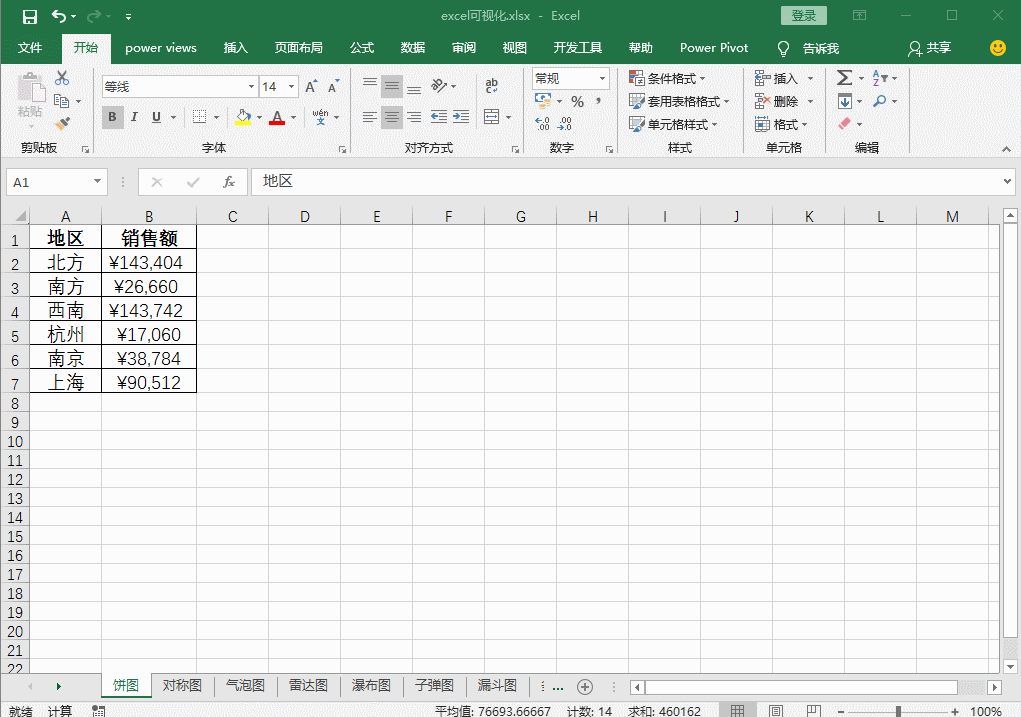The width and height of the screenshot is (1021, 717).
Task: Apply bold formatting with the B icon
Action: (x=112, y=117)
